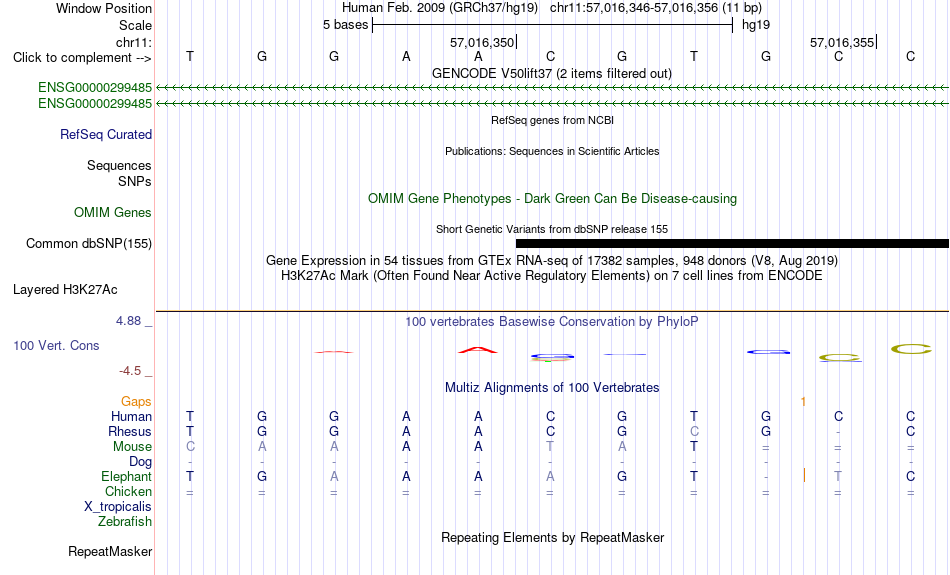Screen dimensions: 950x575
Task: Click the orange insertion bar in Elephant row
Action: (804, 476)
